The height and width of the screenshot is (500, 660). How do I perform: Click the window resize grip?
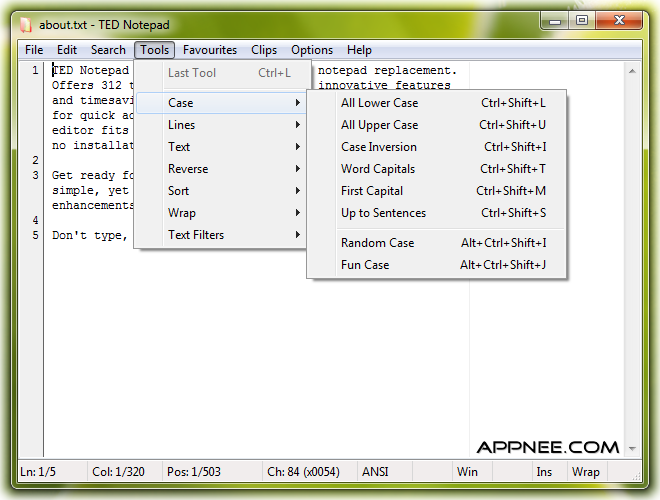click(636, 476)
